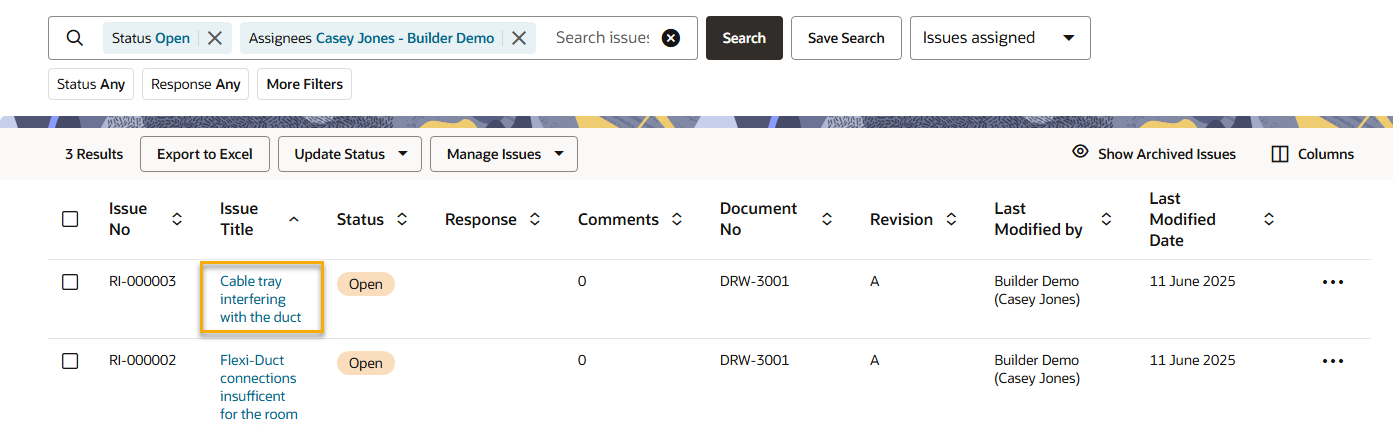
Task: Clear the search field with the round X icon
Action: [x=671, y=38]
